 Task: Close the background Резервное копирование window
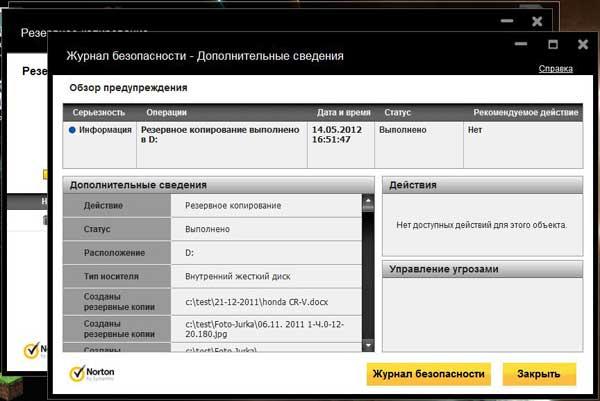(x=537, y=21)
